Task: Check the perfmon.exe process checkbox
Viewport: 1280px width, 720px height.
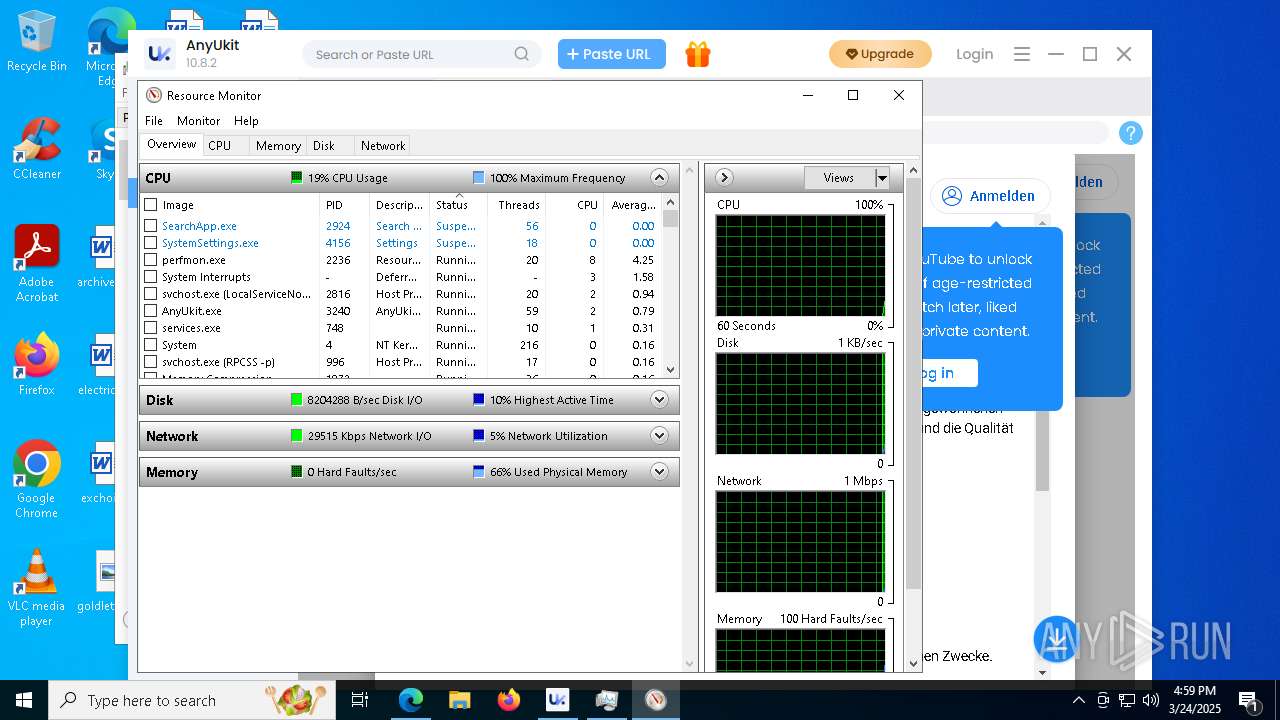Action: point(151,260)
